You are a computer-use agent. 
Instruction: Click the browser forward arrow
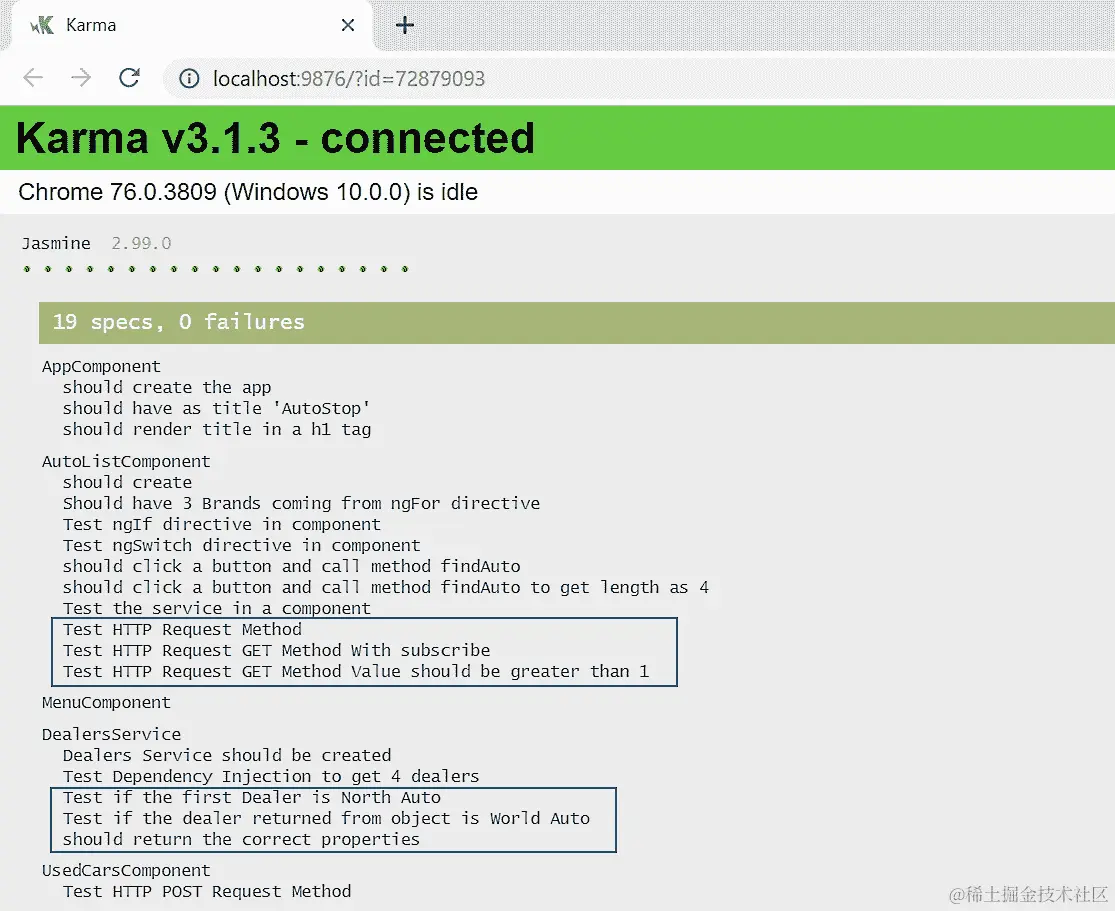coord(81,78)
